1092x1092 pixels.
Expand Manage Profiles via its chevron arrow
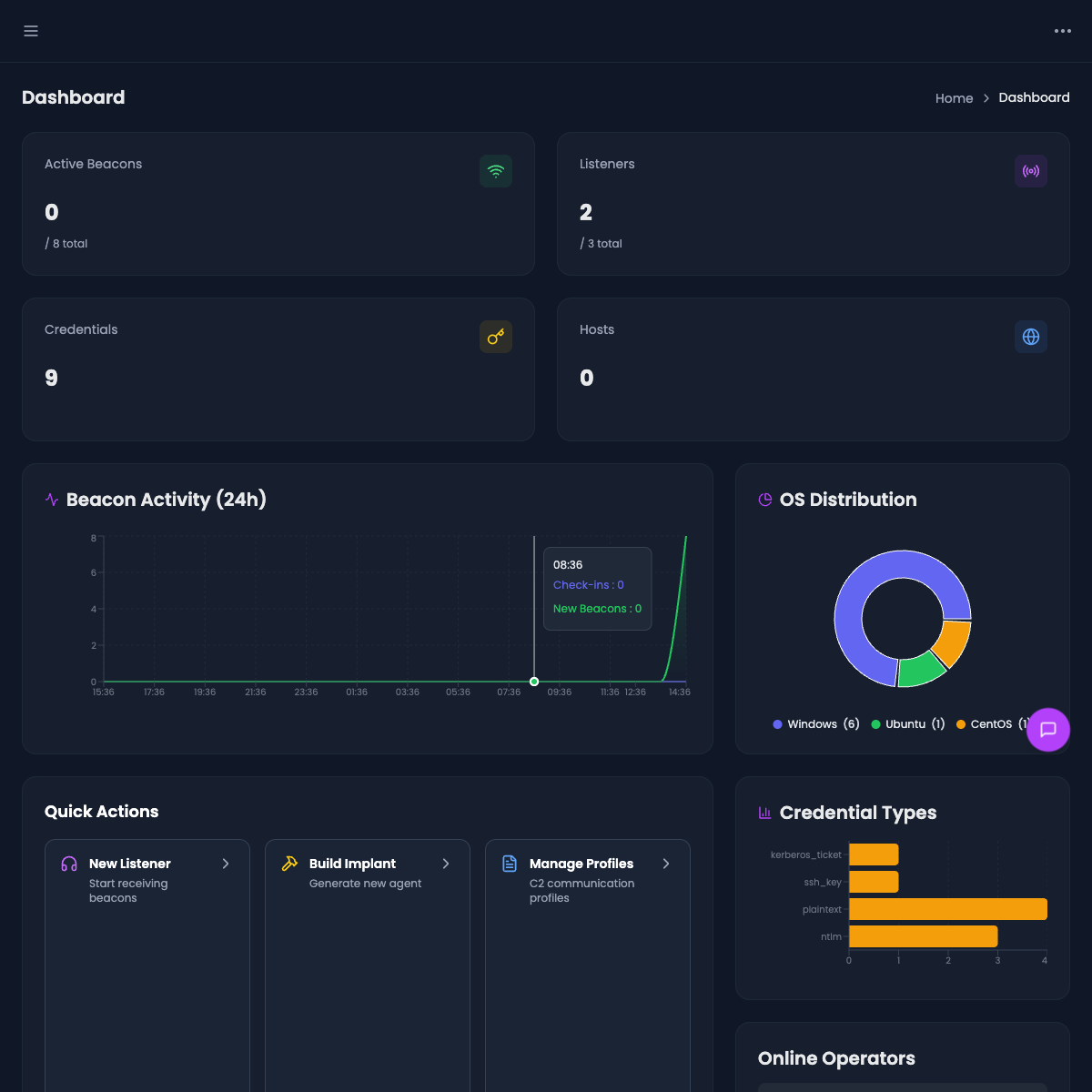tap(666, 864)
